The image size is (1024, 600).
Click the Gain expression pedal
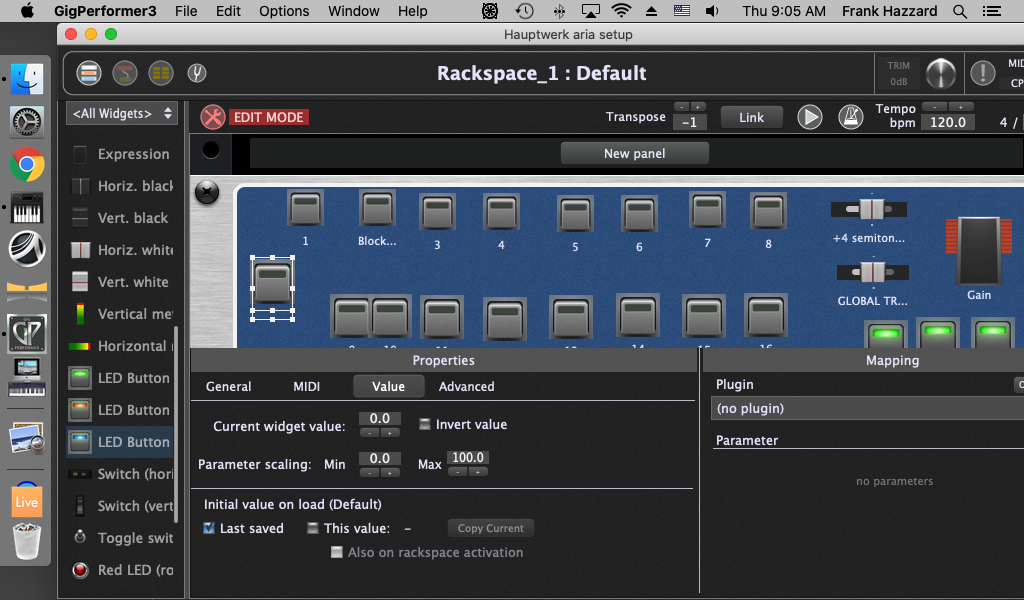[979, 251]
